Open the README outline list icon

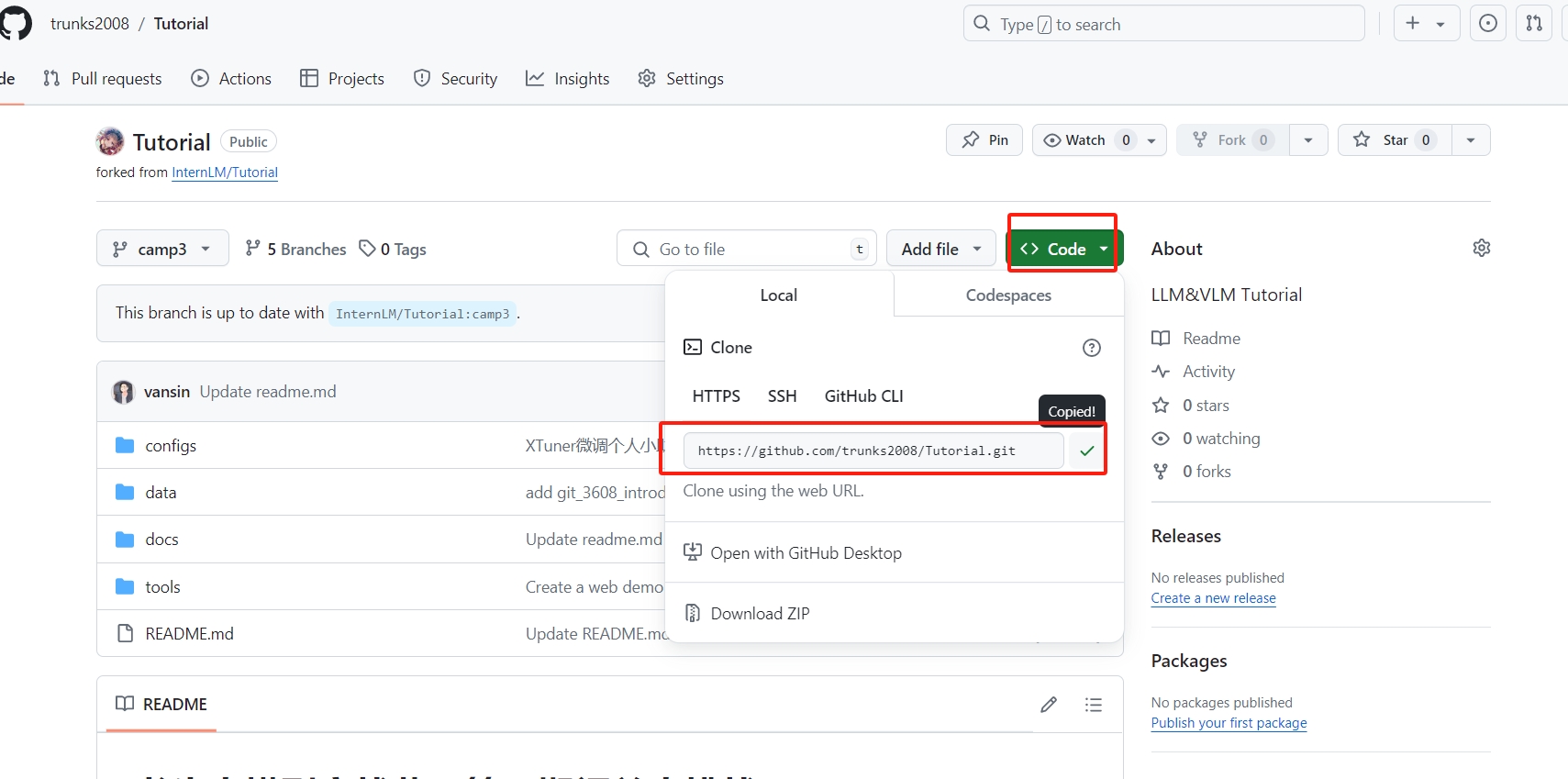pos(1093,705)
